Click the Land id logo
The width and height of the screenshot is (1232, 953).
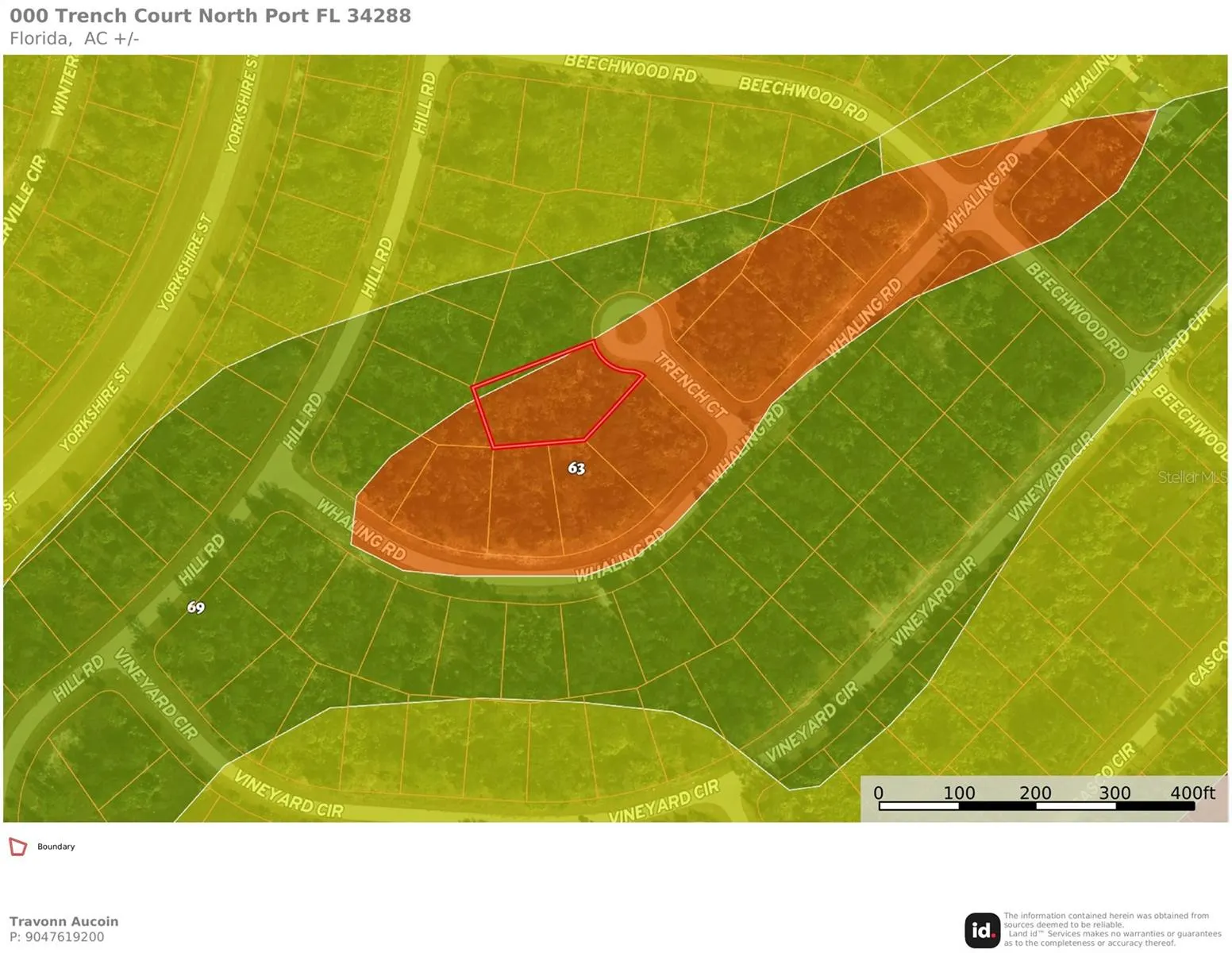(x=982, y=930)
